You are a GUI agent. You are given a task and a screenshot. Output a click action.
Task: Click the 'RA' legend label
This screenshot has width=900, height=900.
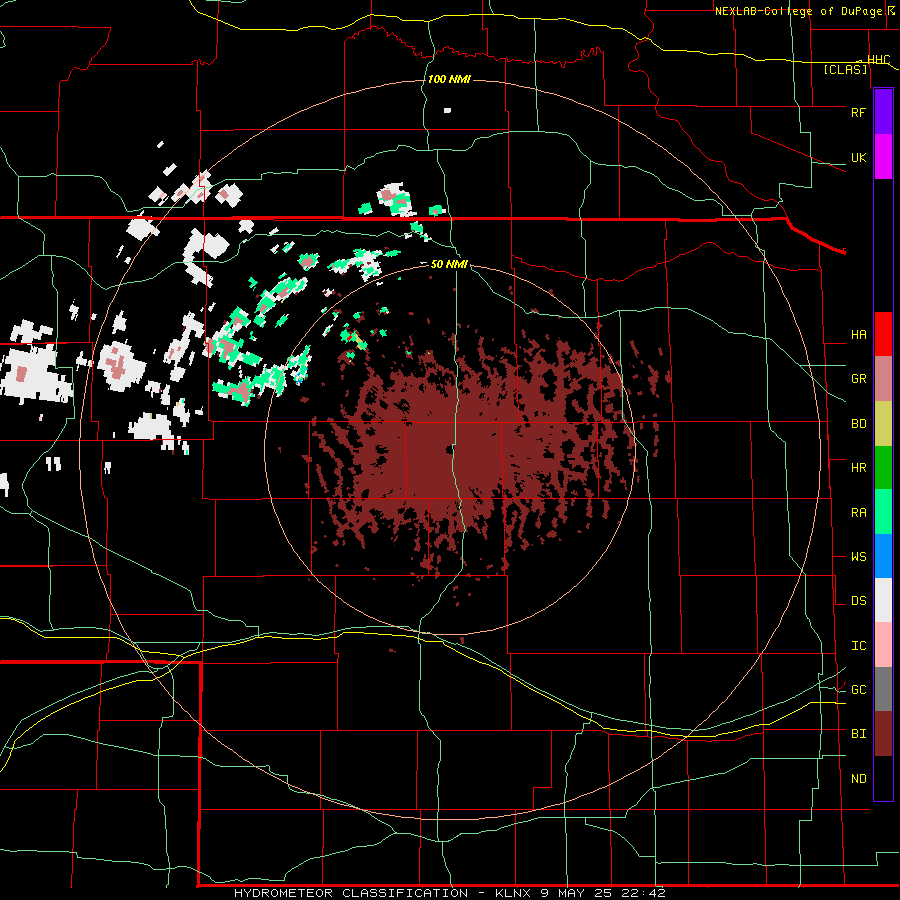tap(858, 513)
